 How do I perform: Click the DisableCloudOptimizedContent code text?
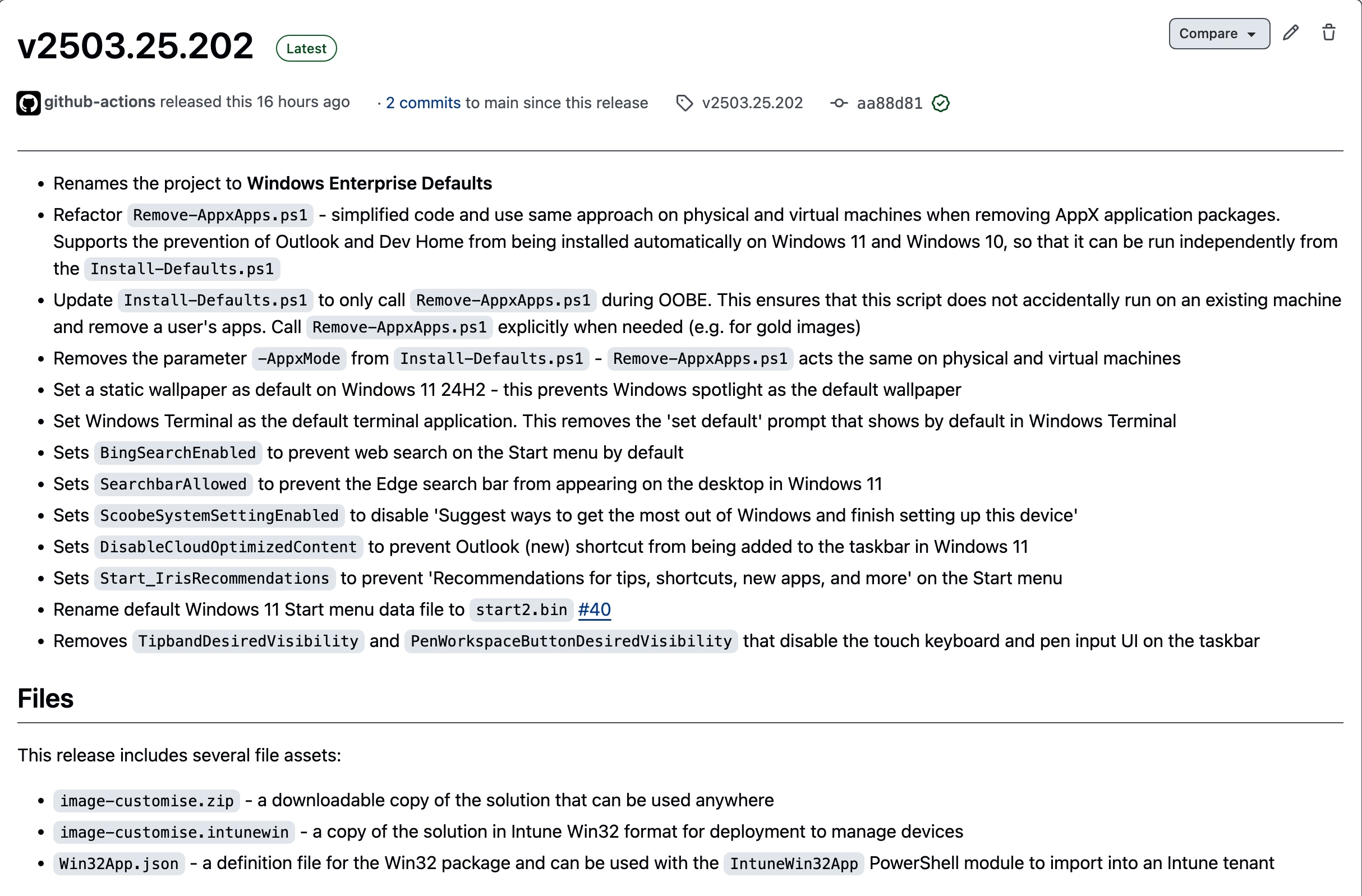click(x=228, y=548)
